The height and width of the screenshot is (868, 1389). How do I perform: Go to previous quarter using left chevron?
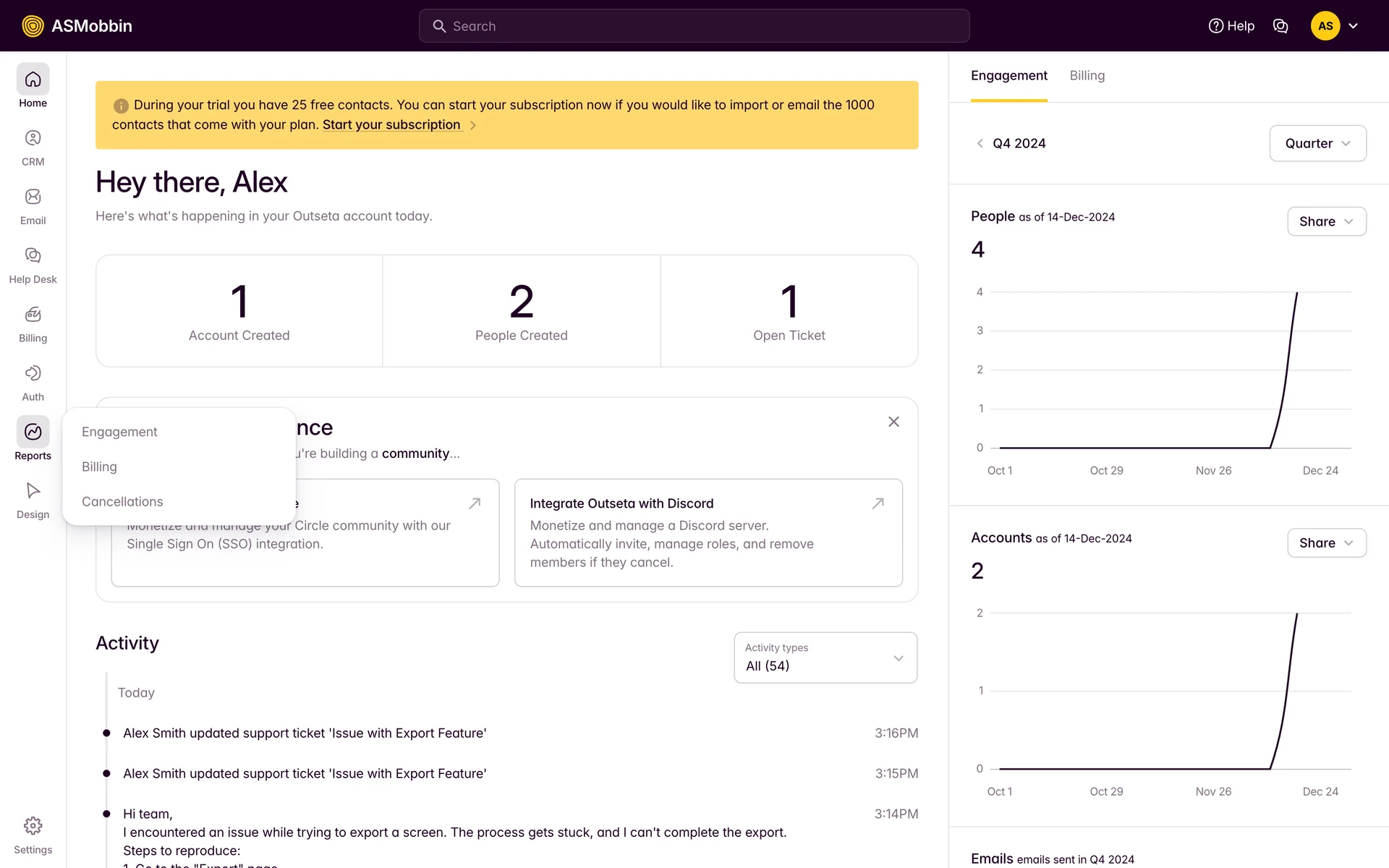[x=980, y=143]
